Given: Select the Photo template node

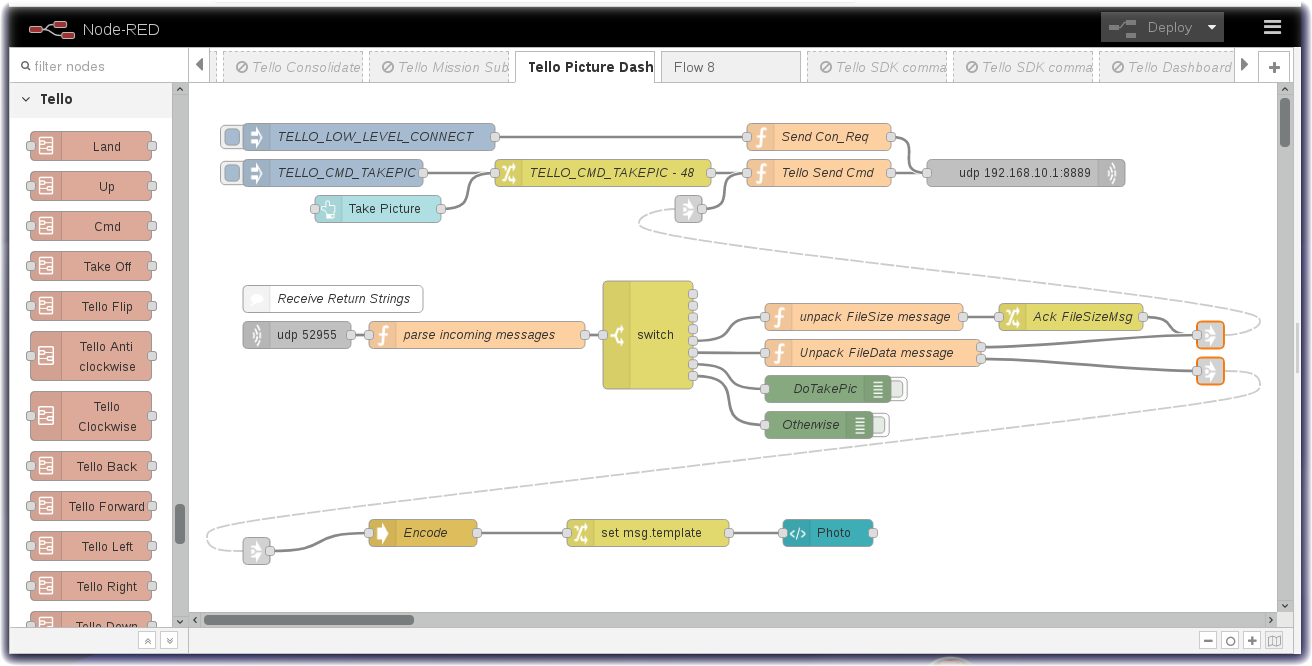Looking at the screenshot, I should tap(828, 533).
